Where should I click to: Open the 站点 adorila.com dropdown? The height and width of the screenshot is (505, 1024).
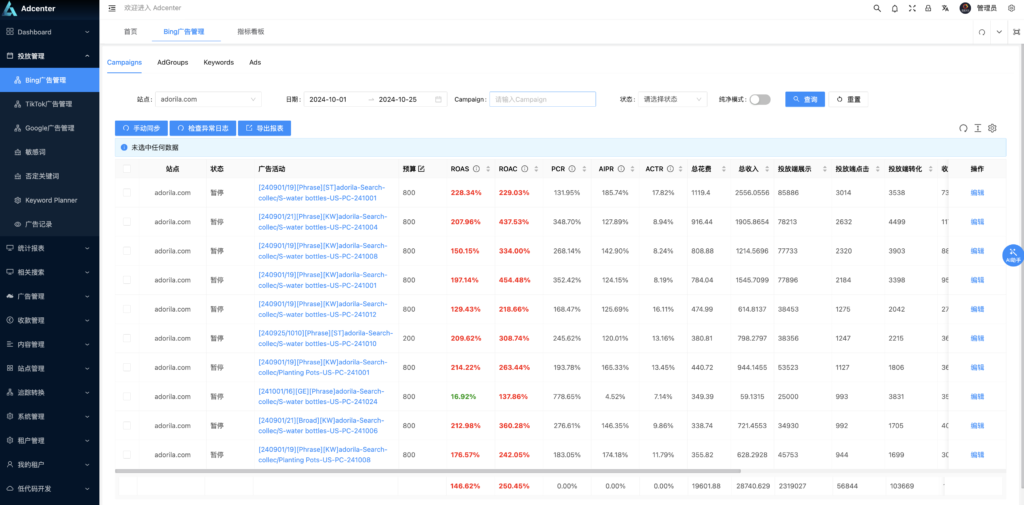pyautogui.click(x=208, y=99)
